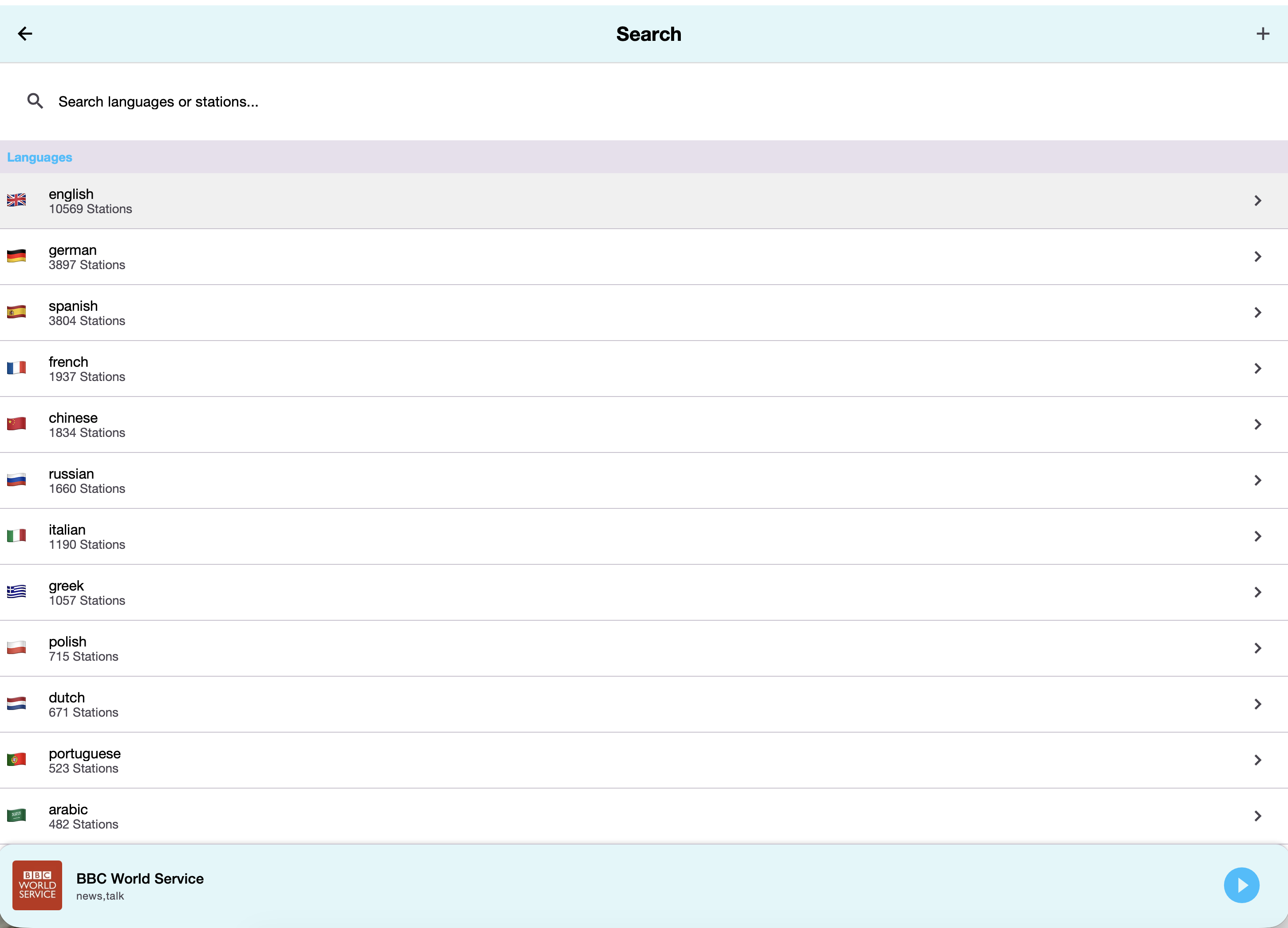
Task: Click the plus icon in header
Action: coord(1262,34)
